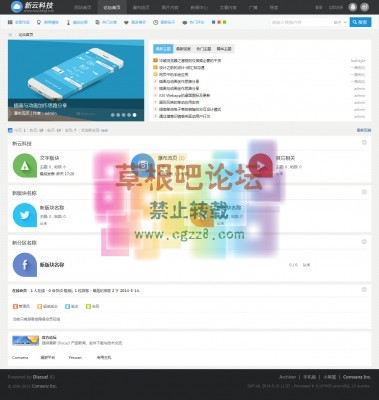Open the 导读 item in top navigation
Viewport: 379px width, 400px height.
[274, 7]
